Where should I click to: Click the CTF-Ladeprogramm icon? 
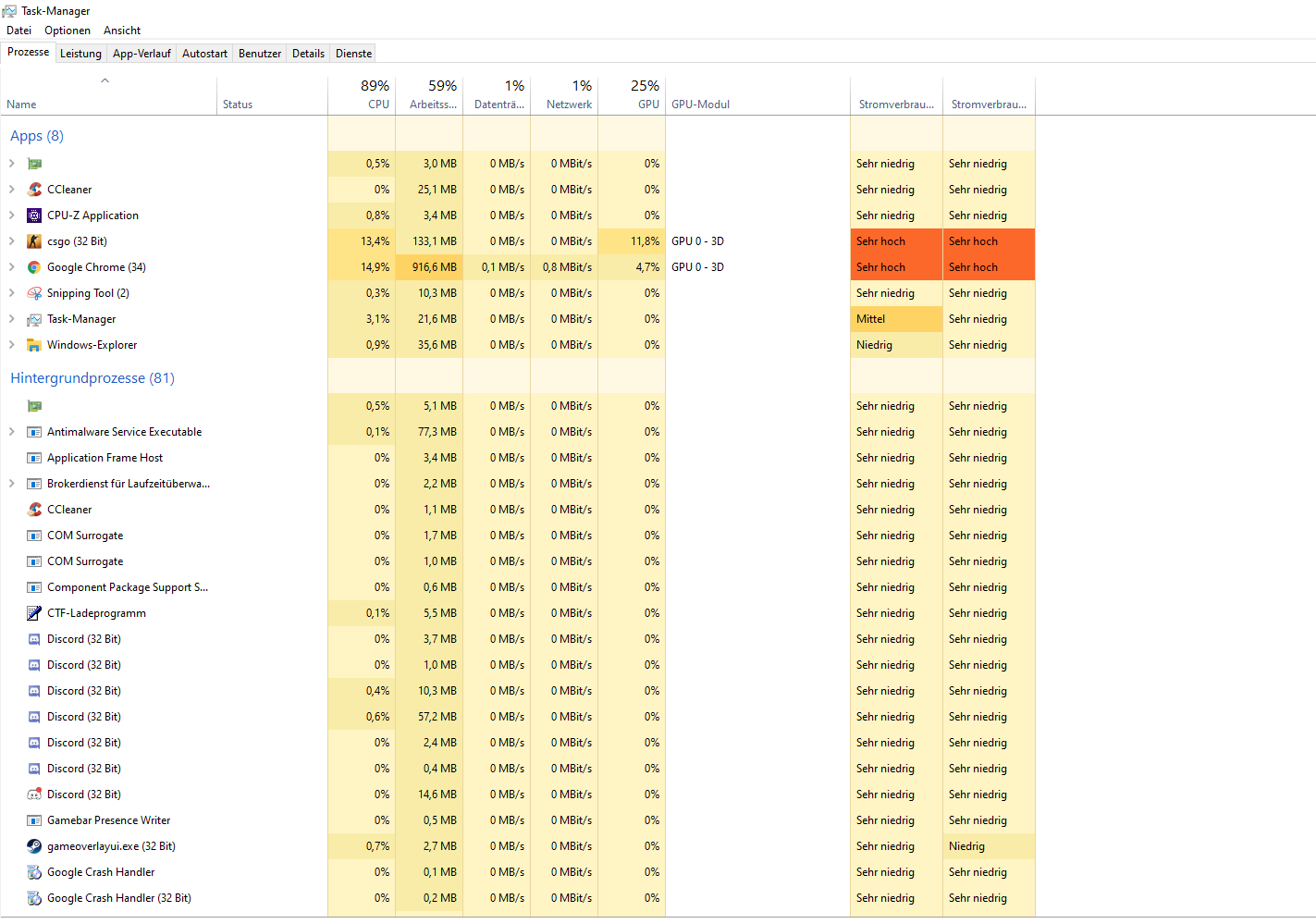(x=34, y=613)
